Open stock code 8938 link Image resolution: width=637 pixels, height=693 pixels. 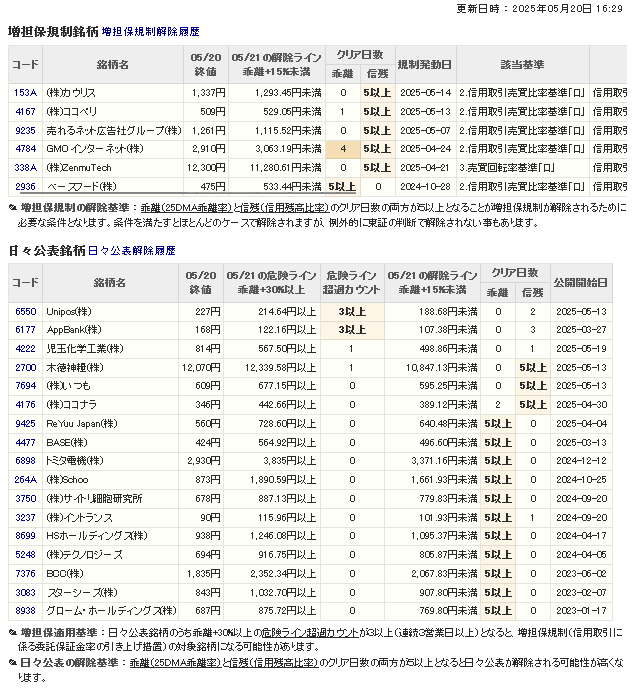(x=25, y=611)
